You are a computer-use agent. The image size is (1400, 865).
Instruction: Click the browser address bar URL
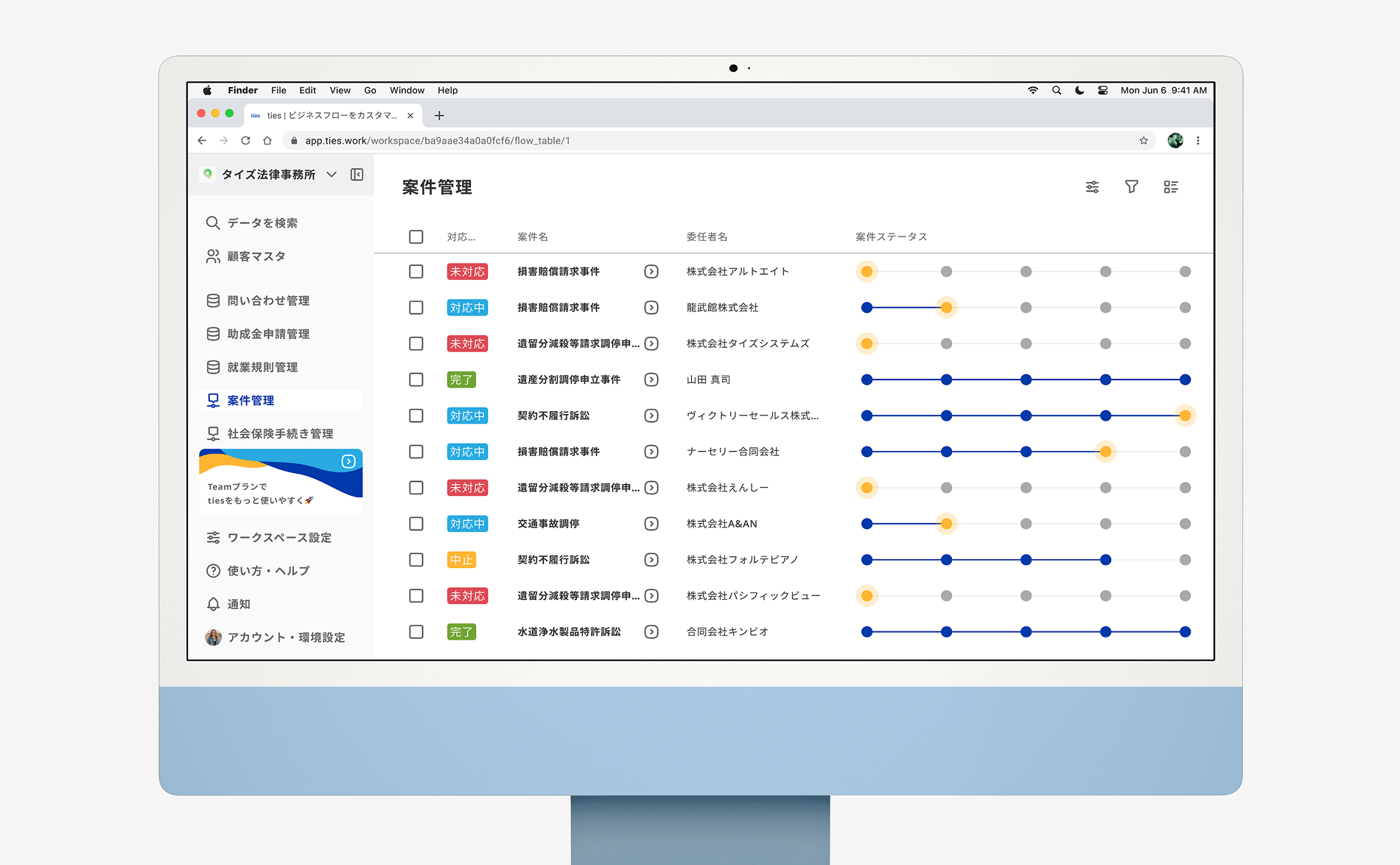pos(437,141)
